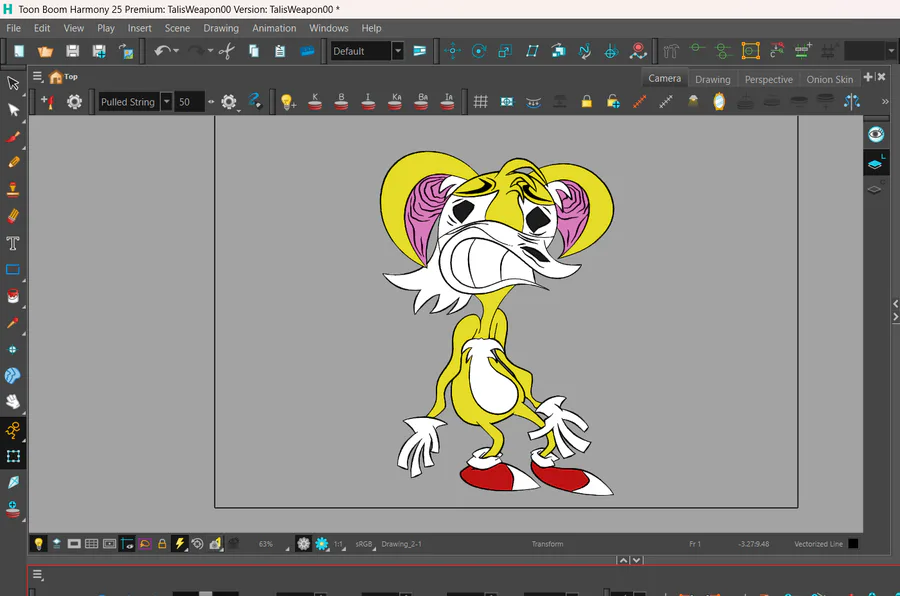
Task: Open the Workspace Manager icon
Action: click(420, 51)
